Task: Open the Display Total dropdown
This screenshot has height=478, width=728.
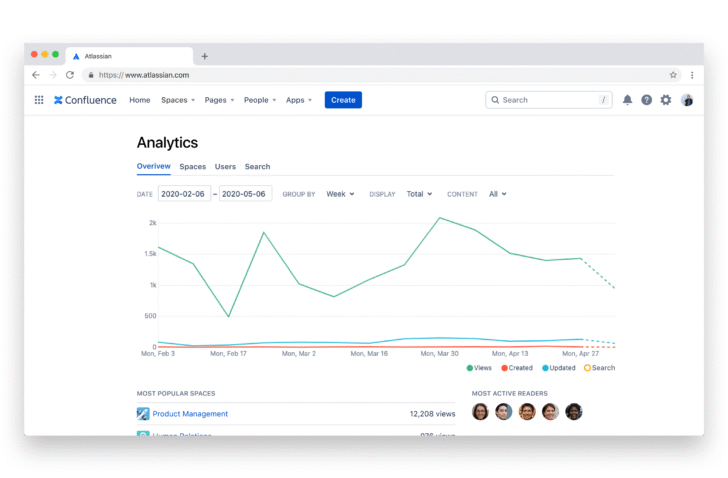Action: coord(419,194)
